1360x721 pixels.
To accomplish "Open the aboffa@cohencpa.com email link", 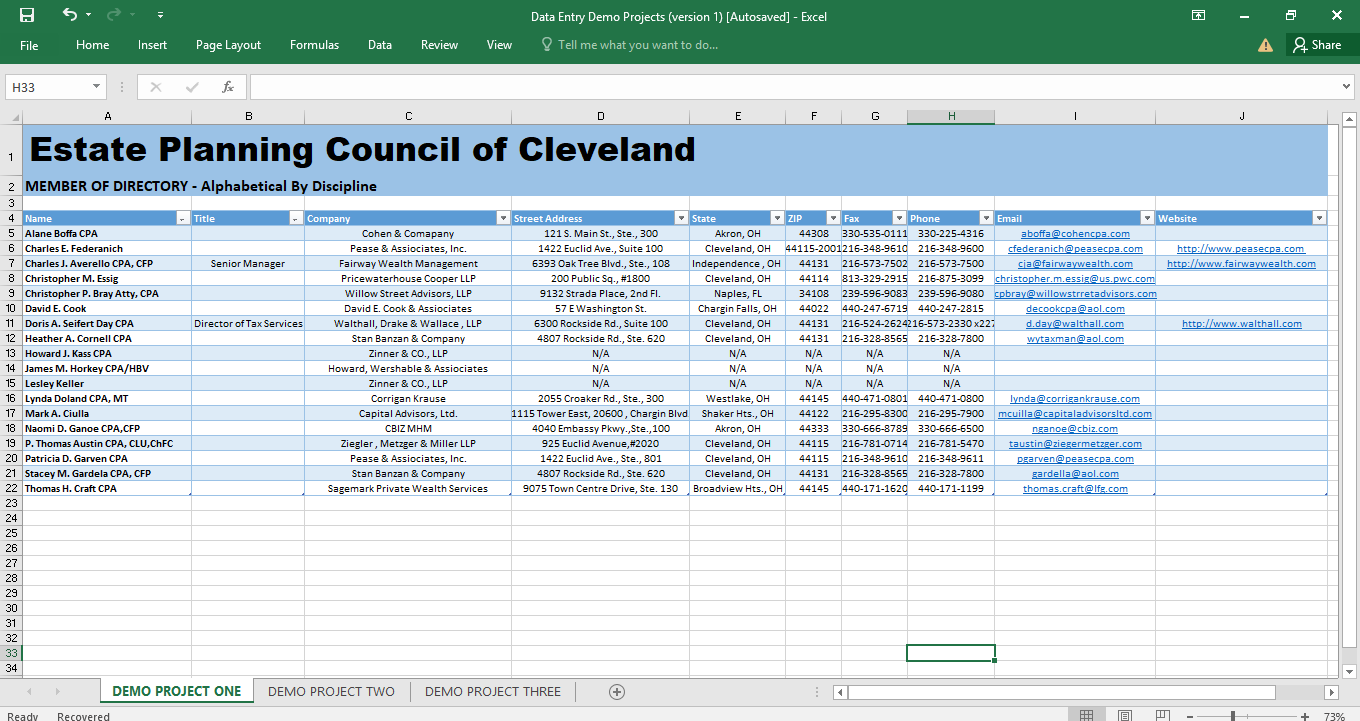I will click(1075, 233).
